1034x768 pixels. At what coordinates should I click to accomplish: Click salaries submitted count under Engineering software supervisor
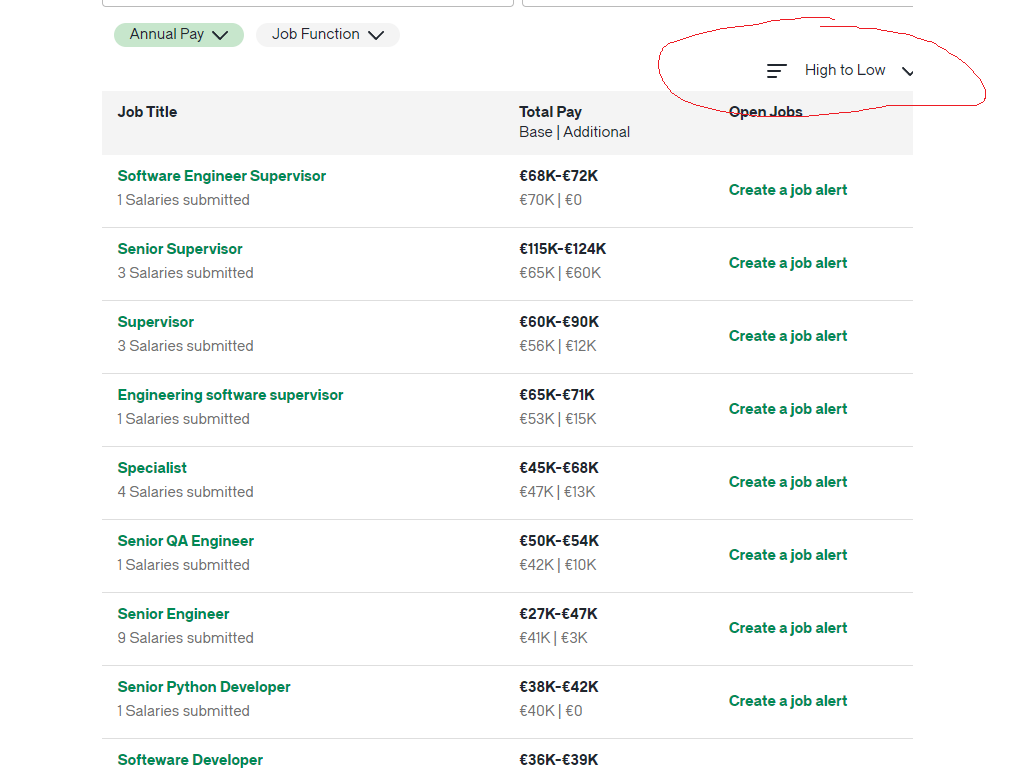(x=183, y=419)
